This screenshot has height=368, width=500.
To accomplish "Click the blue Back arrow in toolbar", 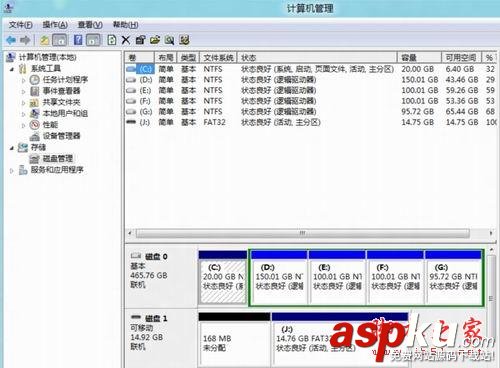I will (x=11, y=40).
